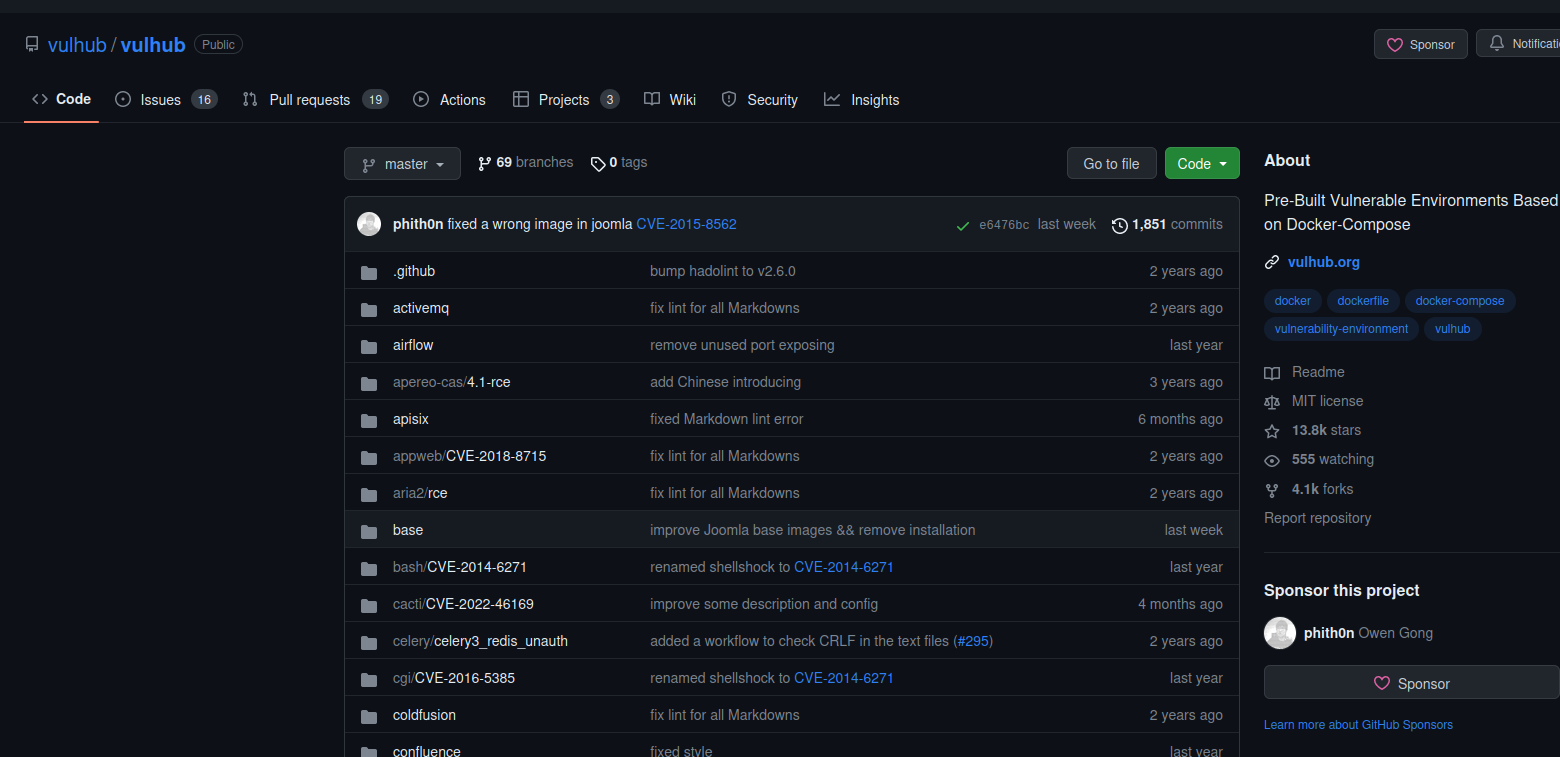Open the #295 pull request link

tap(973, 641)
